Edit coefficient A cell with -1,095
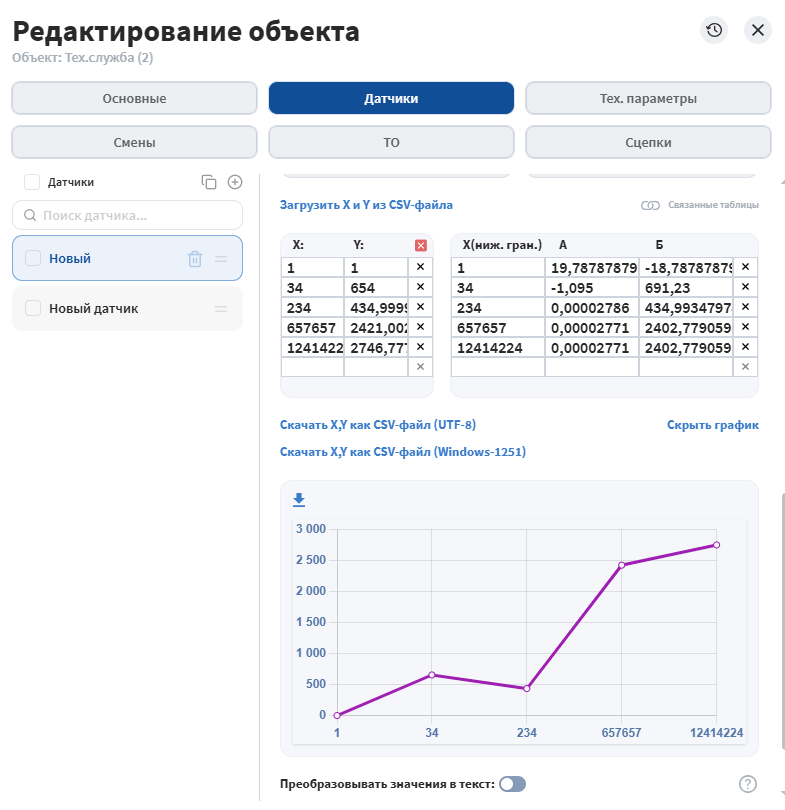785x810 pixels. click(x=592, y=287)
